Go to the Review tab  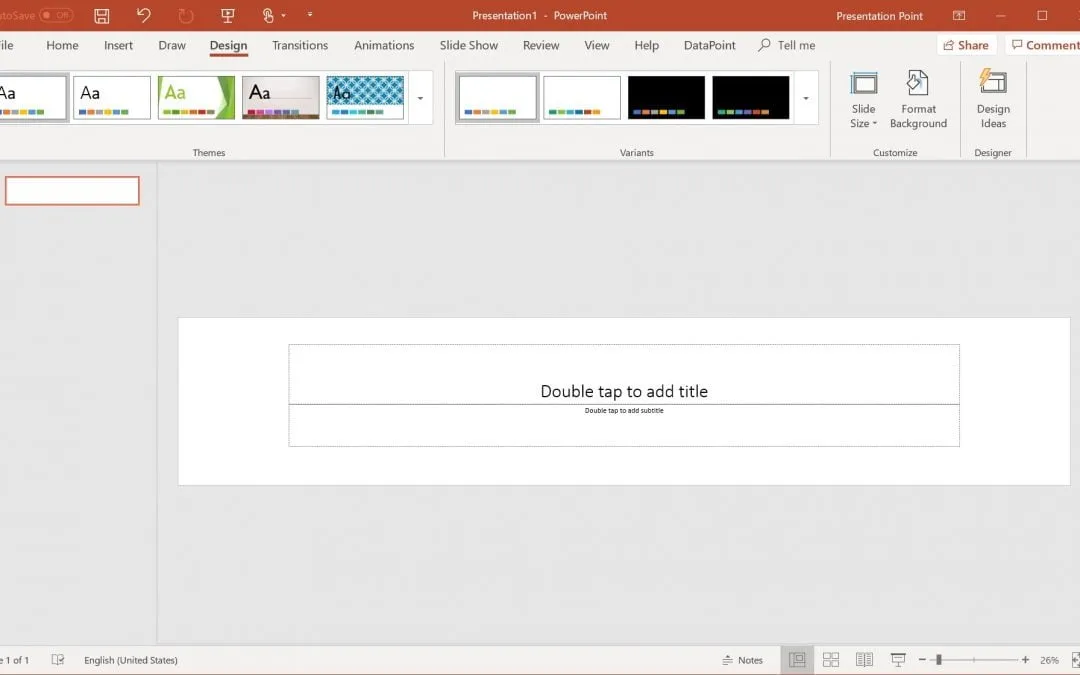point(541,45)
